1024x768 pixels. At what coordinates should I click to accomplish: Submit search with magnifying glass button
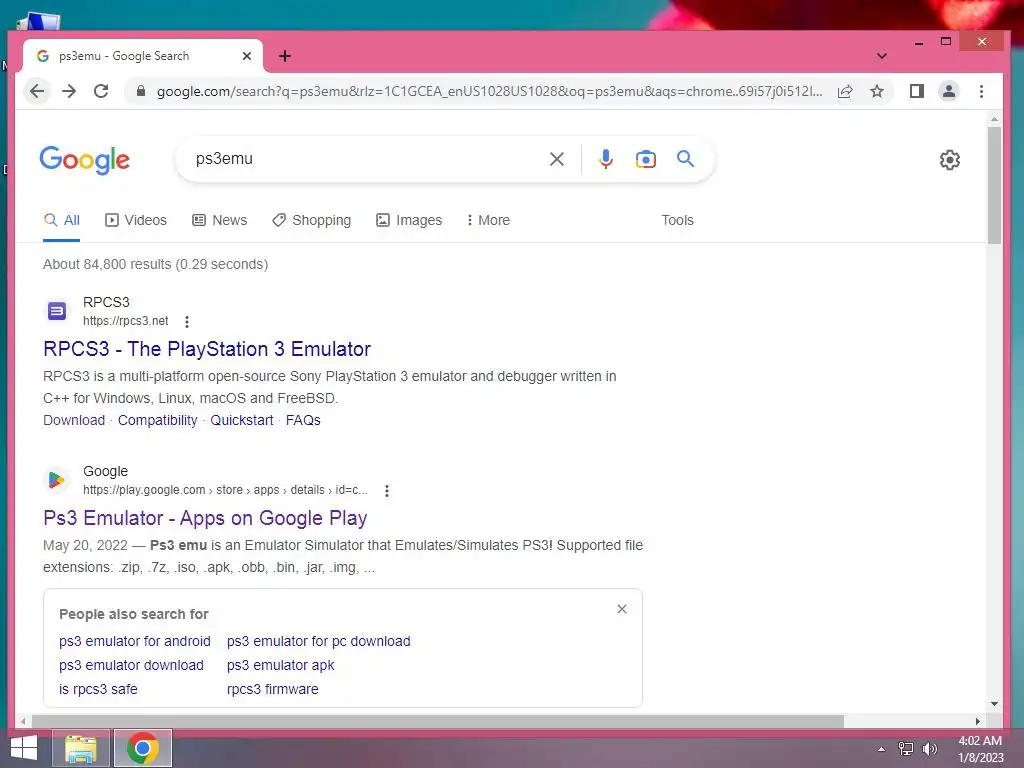pos(685,158)
